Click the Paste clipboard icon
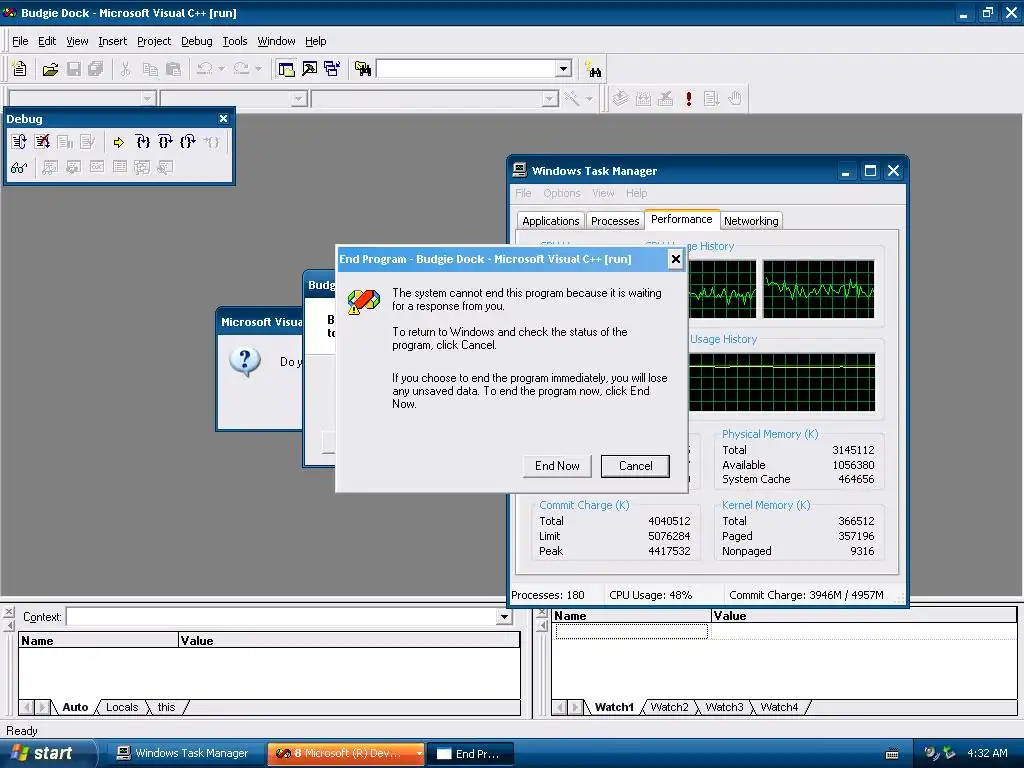Screen dimensions: 1024x768 [173, 69]
